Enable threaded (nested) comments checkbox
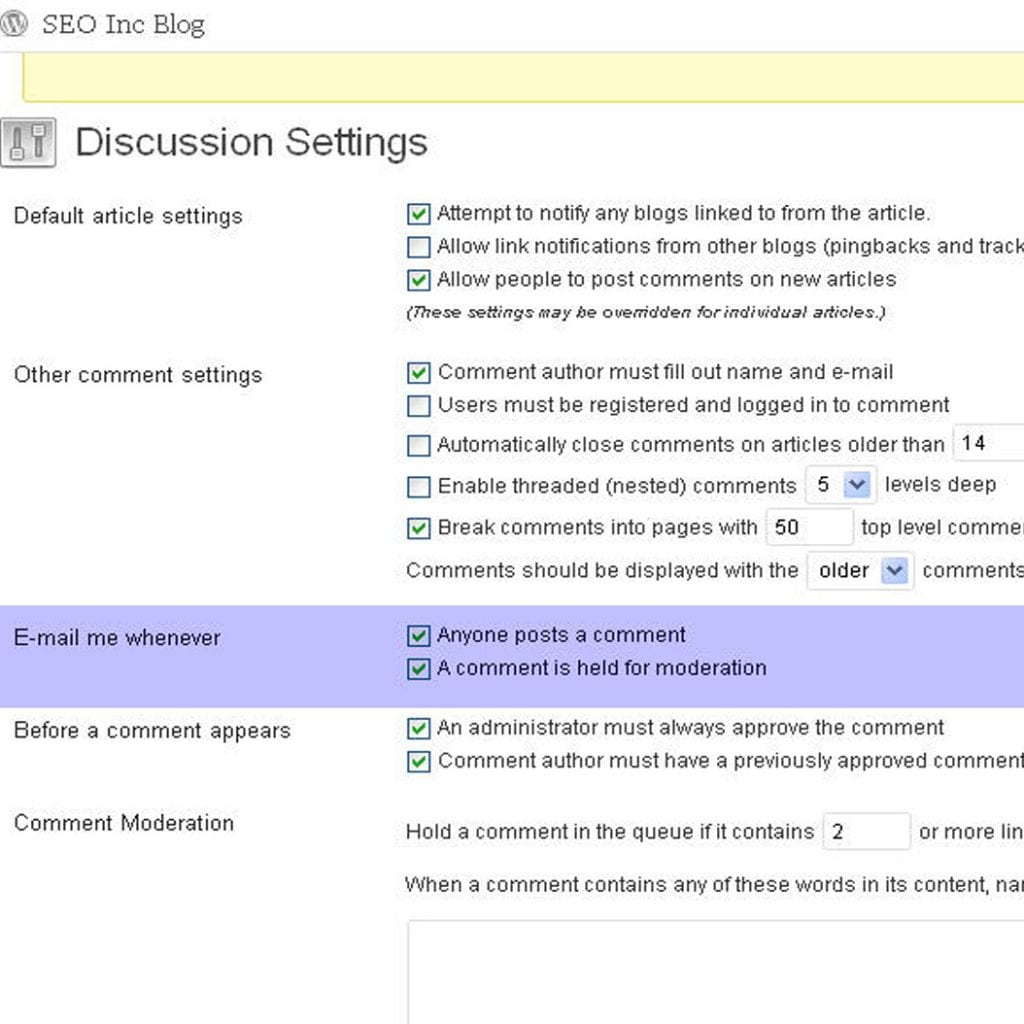 coord(419,487)
